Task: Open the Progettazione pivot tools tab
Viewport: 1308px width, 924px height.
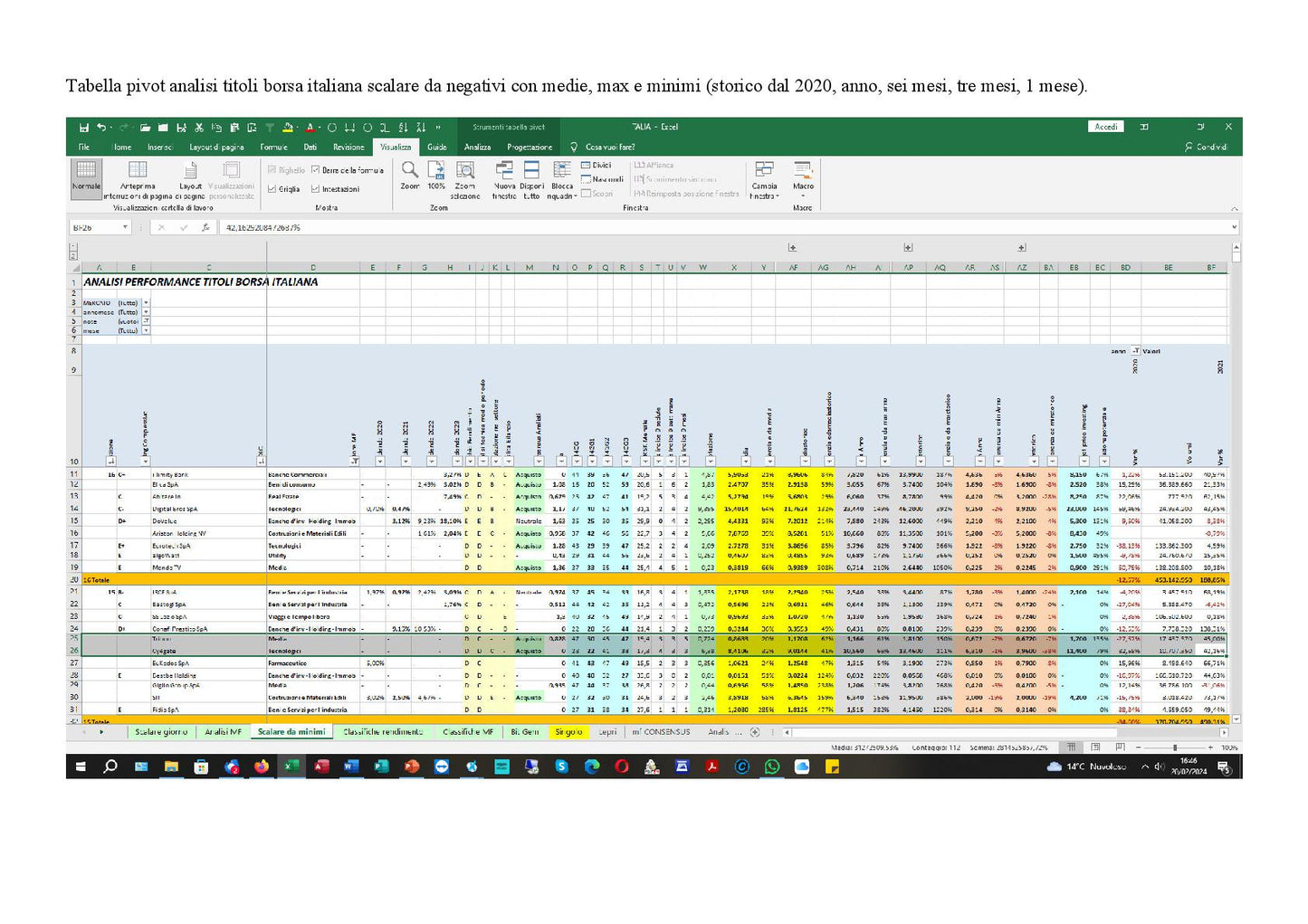Action: (530, 147)
